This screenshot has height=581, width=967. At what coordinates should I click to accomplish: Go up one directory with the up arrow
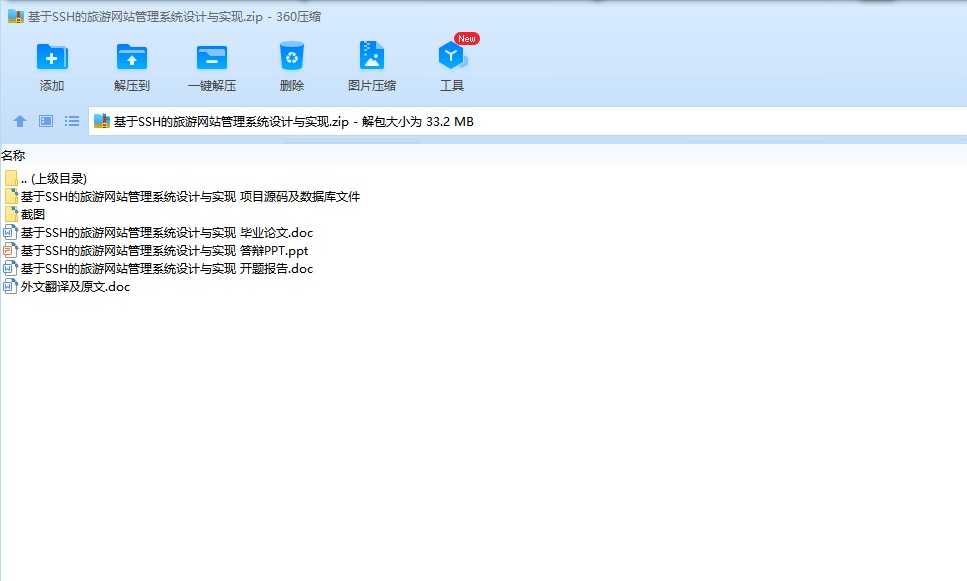coord(20,121)
